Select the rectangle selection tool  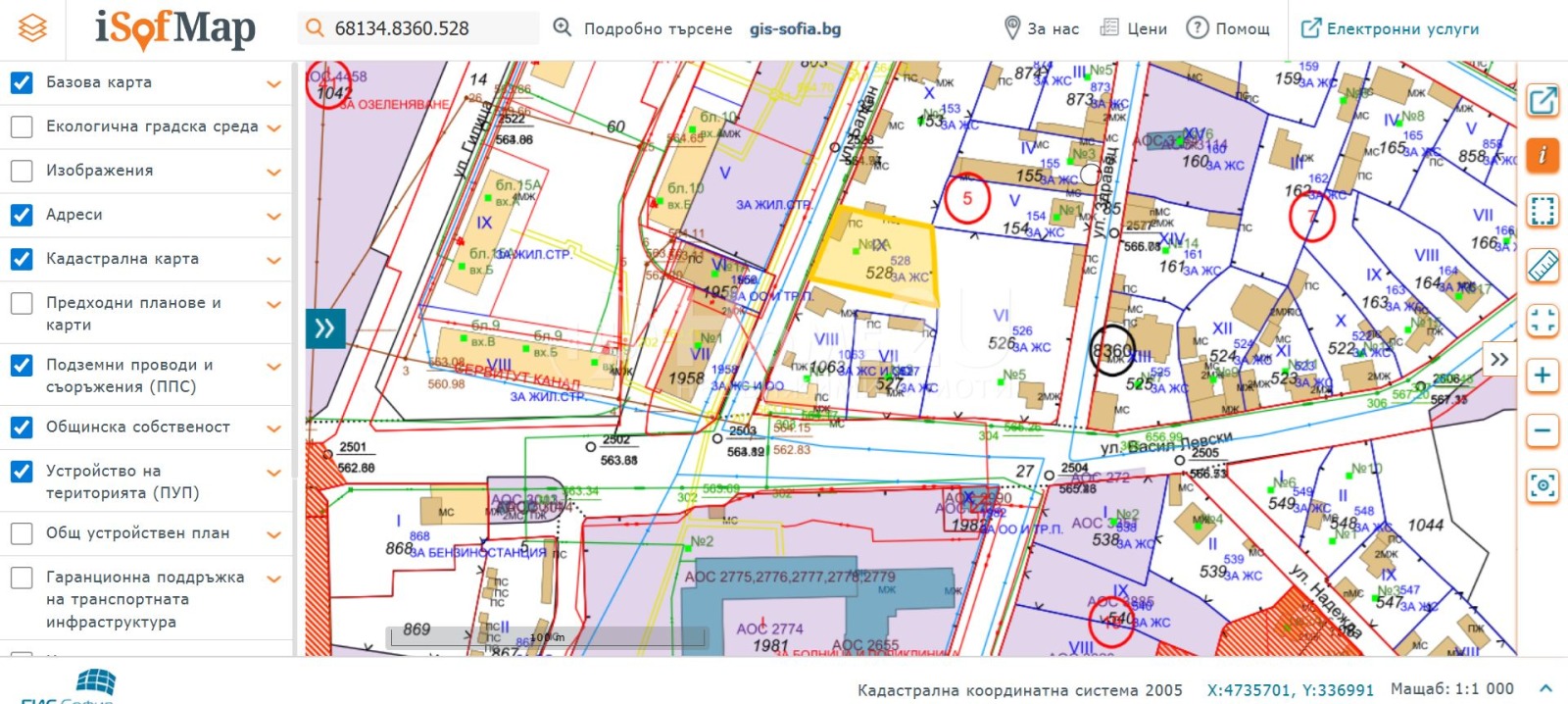[1543, 211]
